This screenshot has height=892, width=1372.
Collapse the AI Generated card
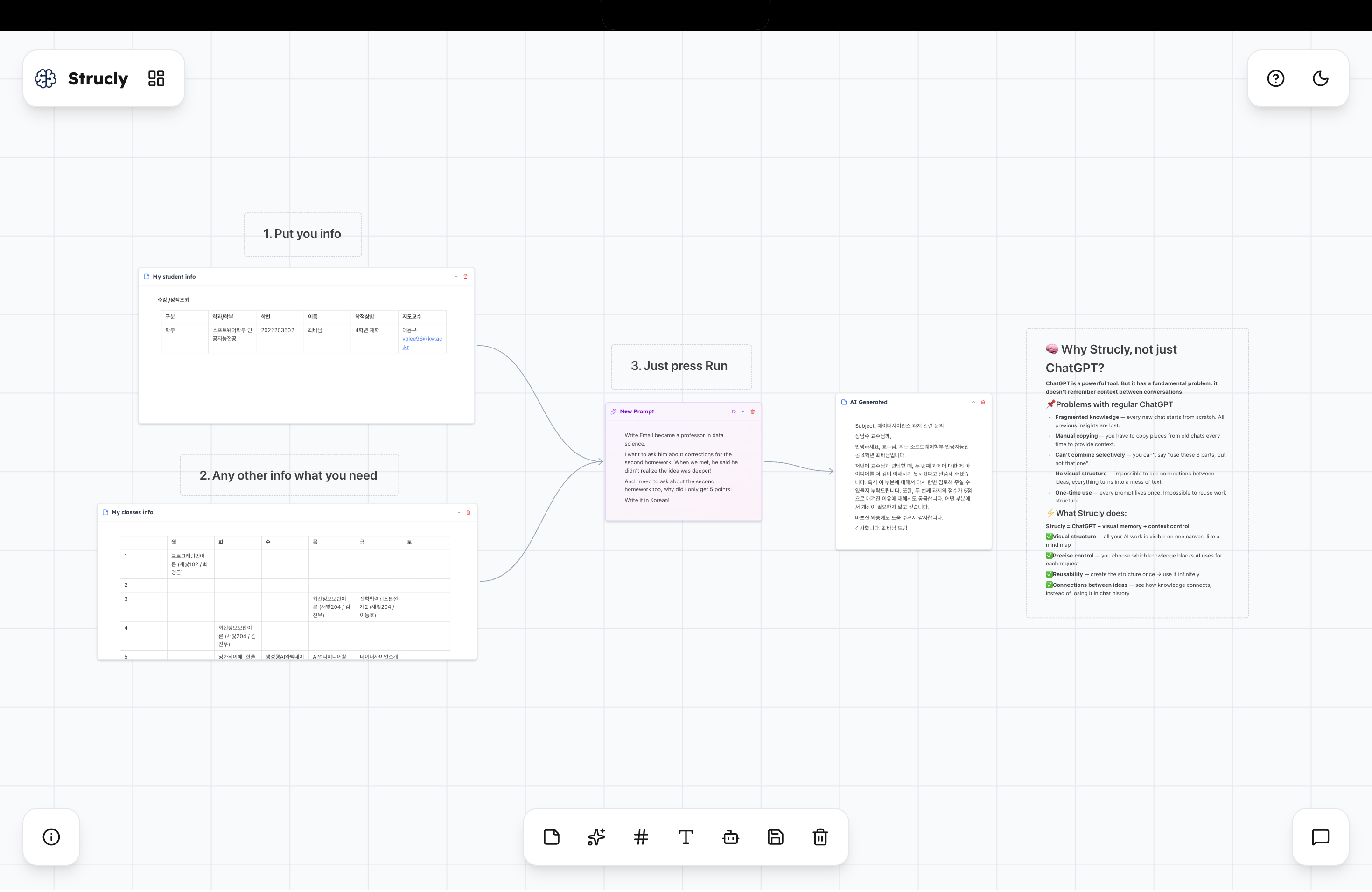pos(973,403)
